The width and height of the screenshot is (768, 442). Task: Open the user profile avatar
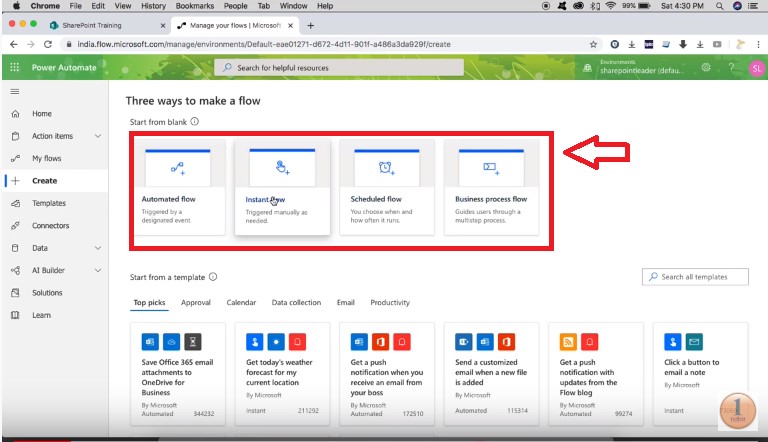(755, 67)
